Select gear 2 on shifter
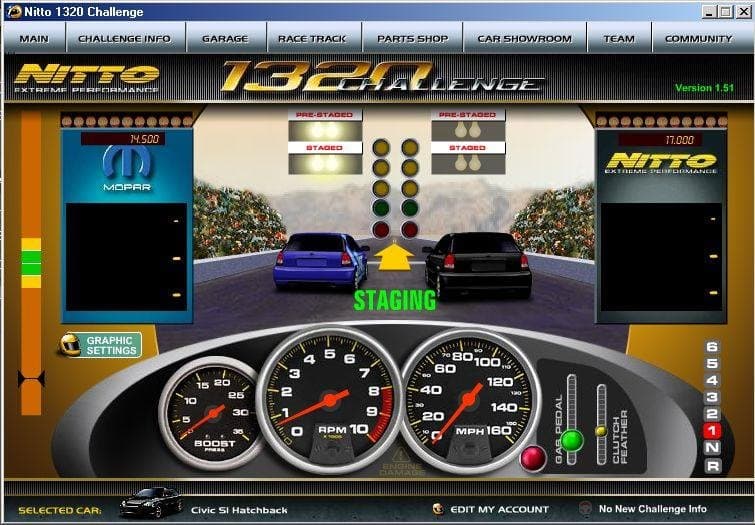Image resolution: width=755 pixels, height=525 pixels. (x=712, y=414)
